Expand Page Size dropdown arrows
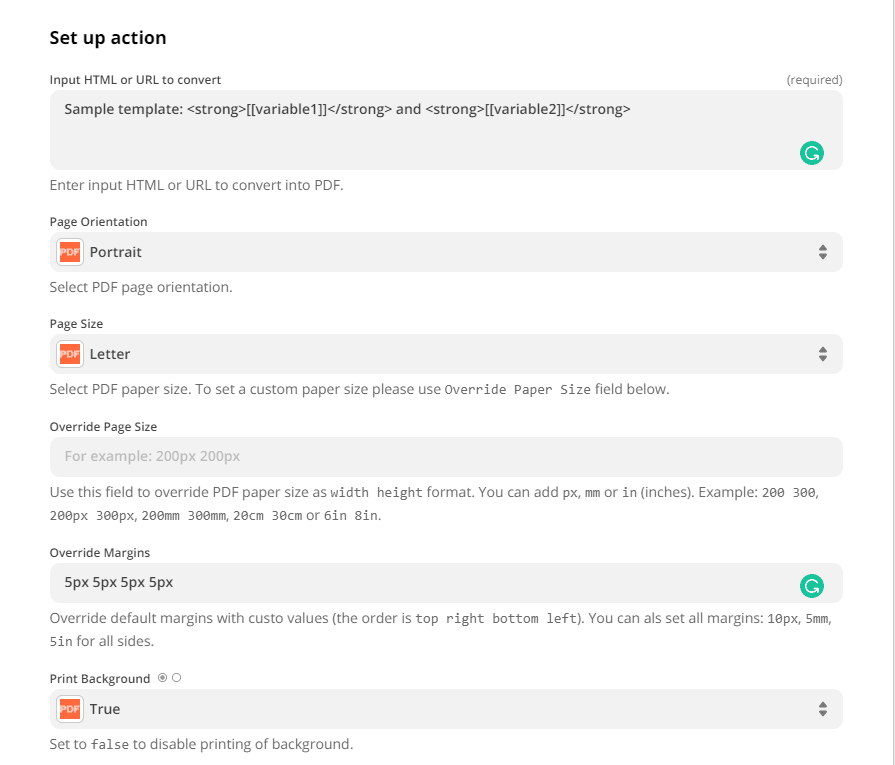The image size is (895, 765). click(822, 354)
